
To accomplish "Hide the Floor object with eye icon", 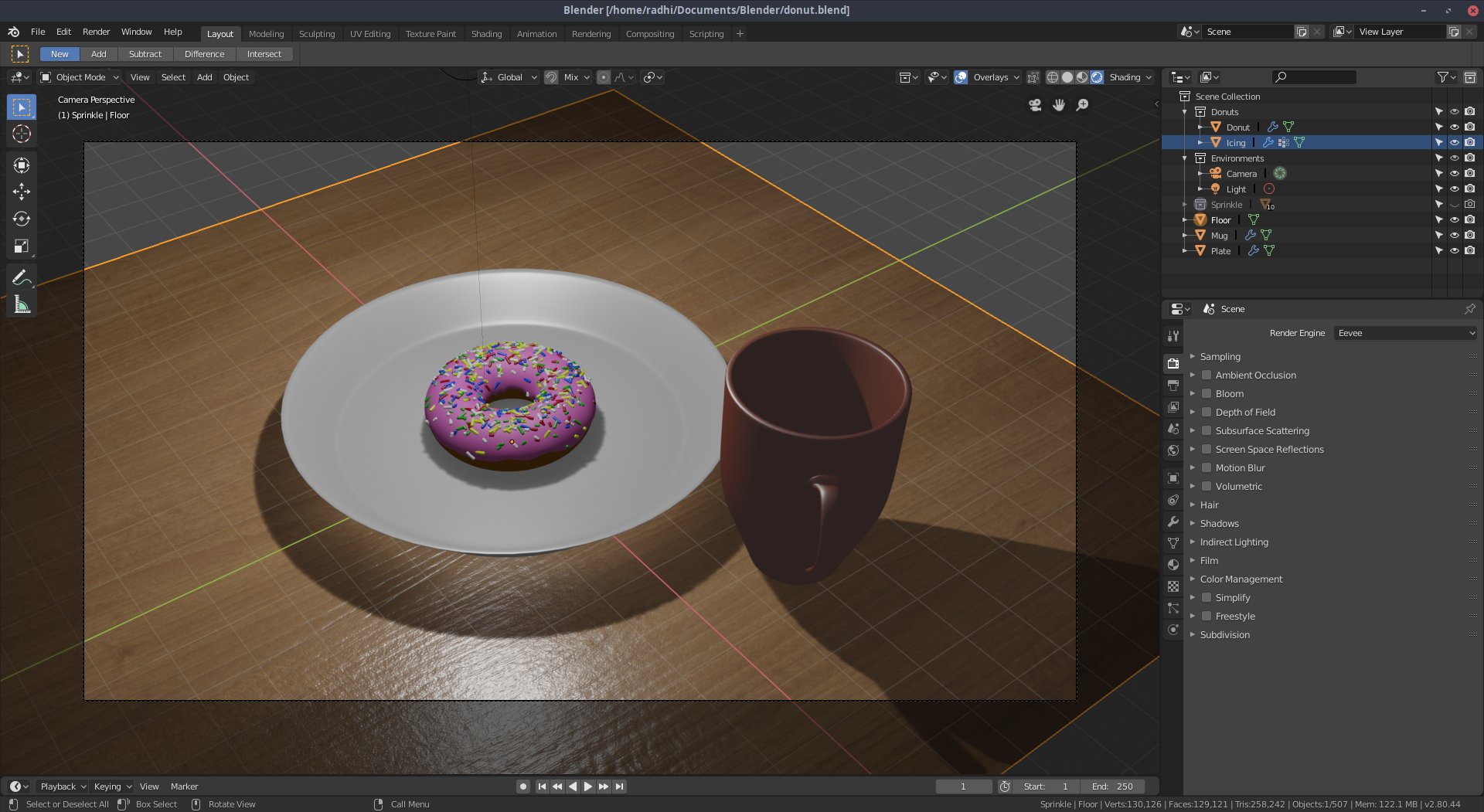I will (x=1454, y=220).
